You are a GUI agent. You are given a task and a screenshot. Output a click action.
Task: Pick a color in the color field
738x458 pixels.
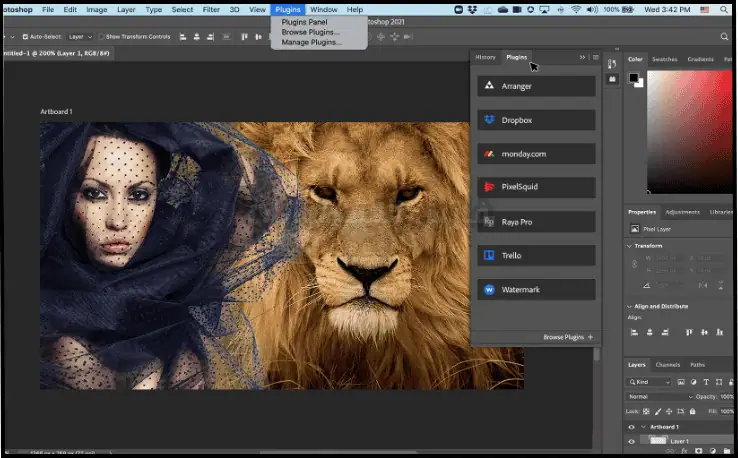coord(690,130)
